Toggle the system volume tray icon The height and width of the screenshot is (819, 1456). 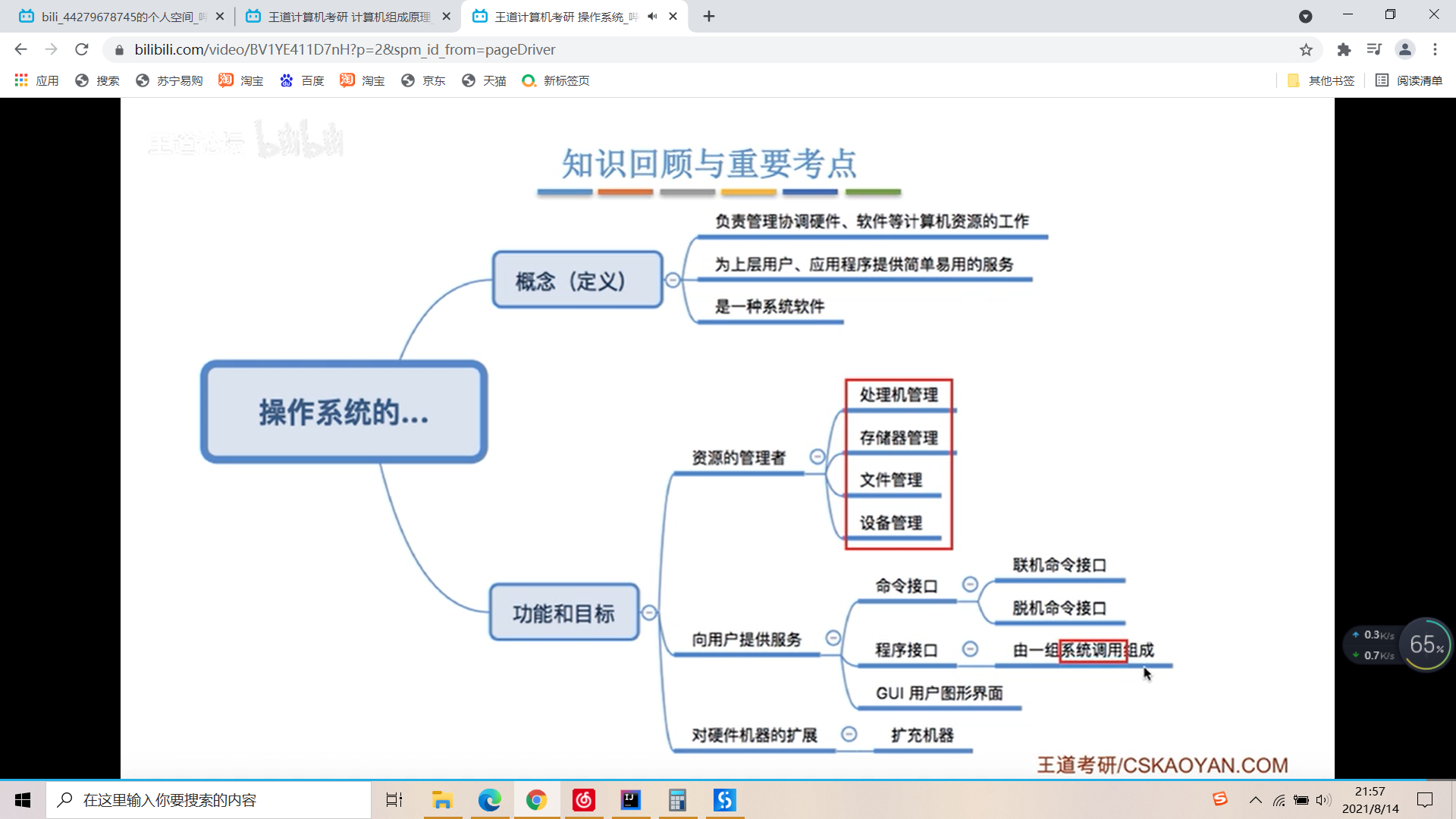coord(1323,800)
